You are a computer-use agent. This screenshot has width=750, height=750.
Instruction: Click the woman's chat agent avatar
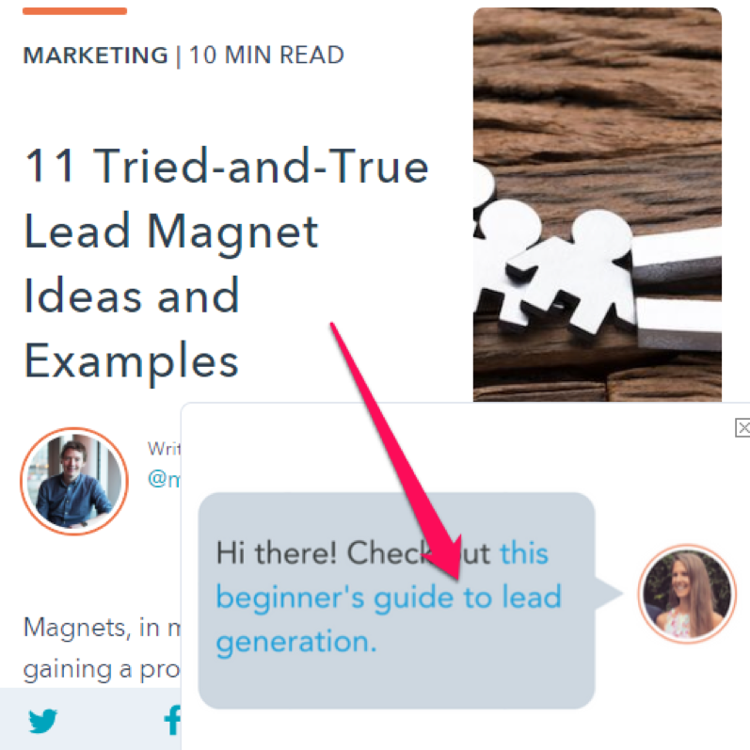click(687, 593)
